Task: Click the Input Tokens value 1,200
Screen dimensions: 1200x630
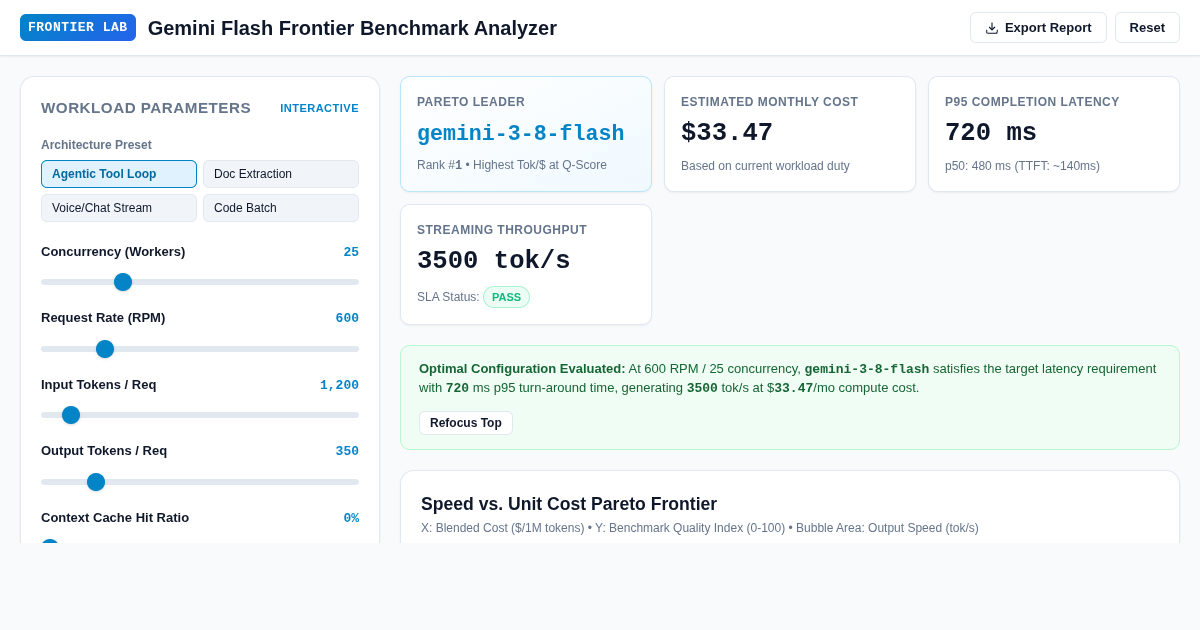Action: tap(339, 385)
